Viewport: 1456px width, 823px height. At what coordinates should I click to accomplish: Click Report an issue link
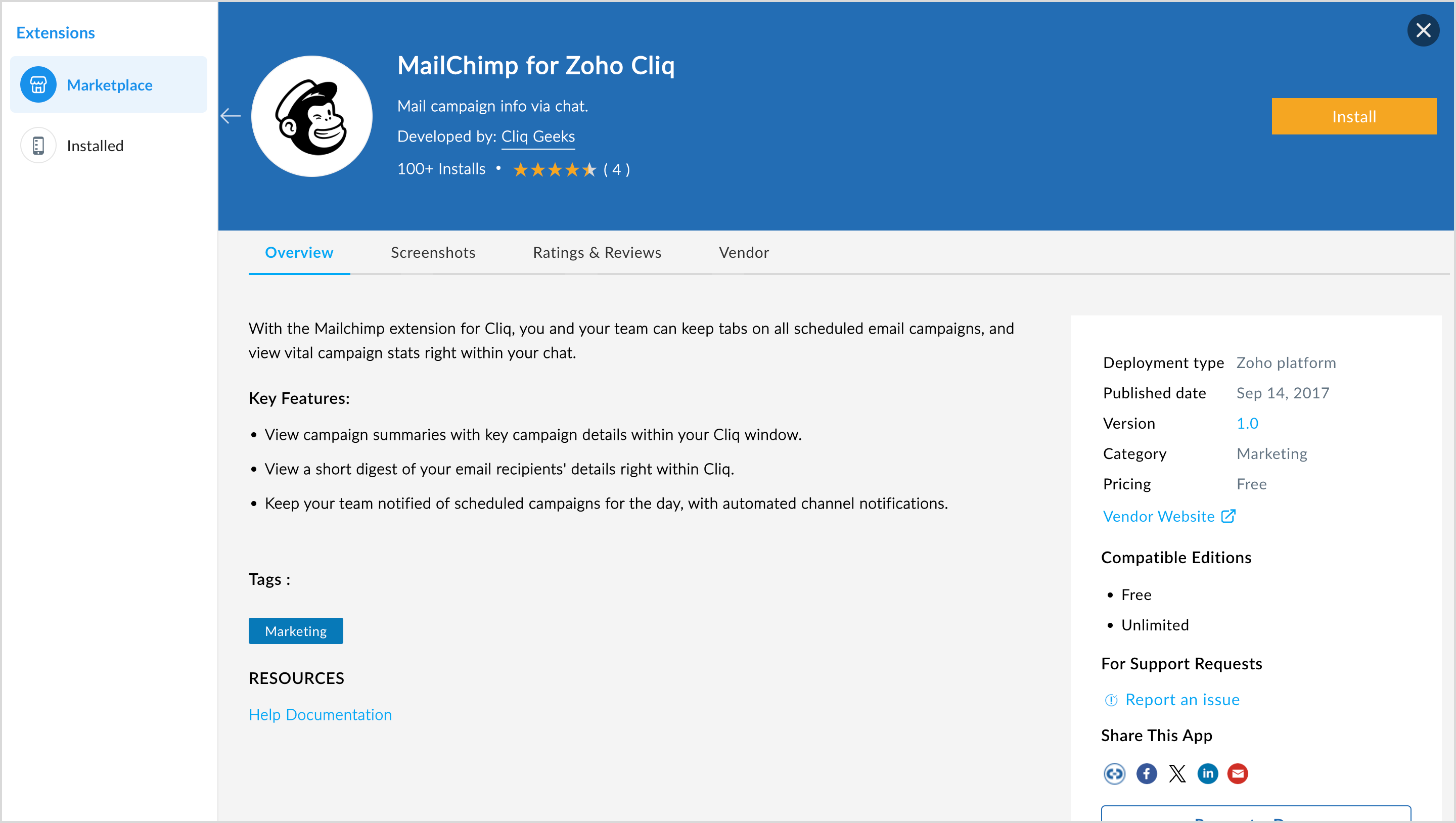[1182, 700]
